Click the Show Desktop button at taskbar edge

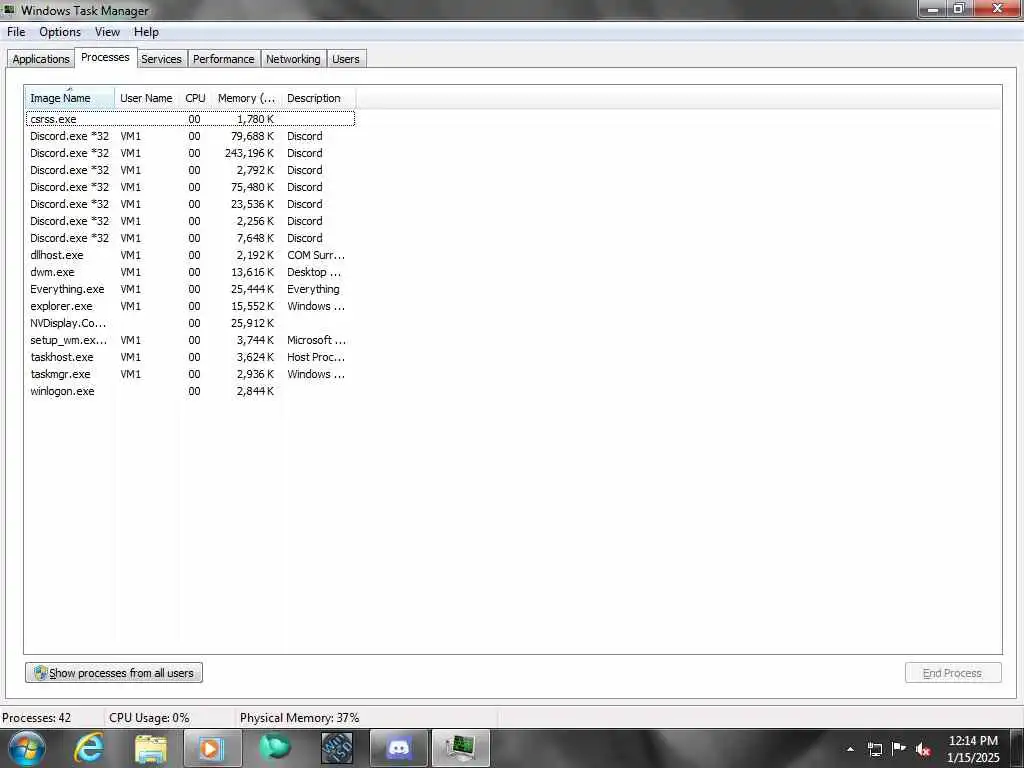click(1017, 748)
